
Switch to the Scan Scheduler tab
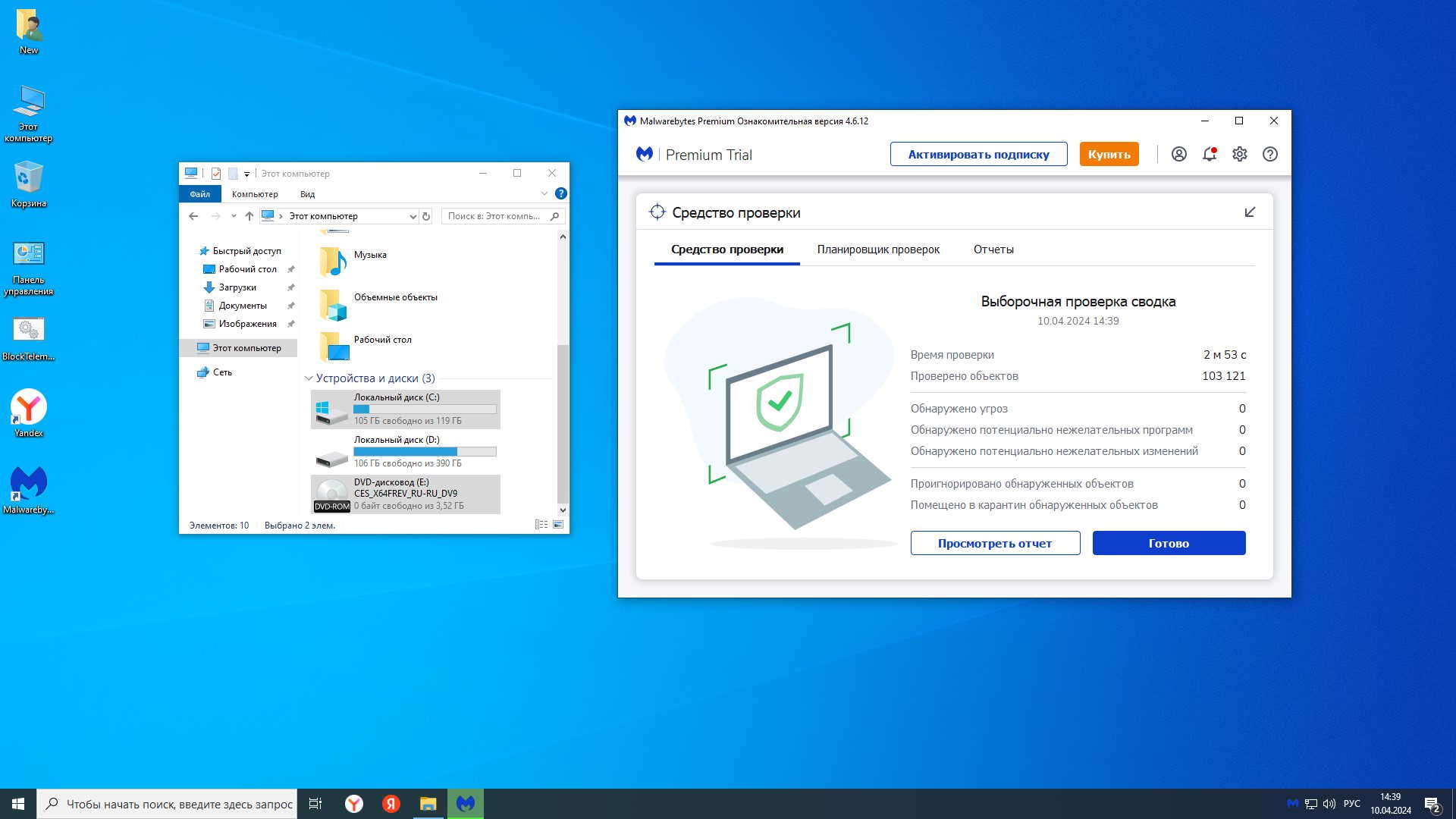877,249
